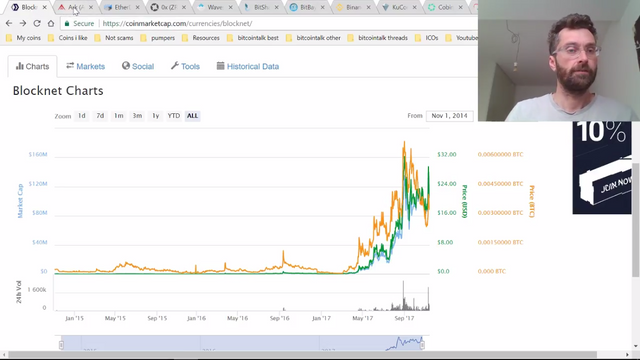Open the bitcointalk best bookmark folder

[253, 38]
